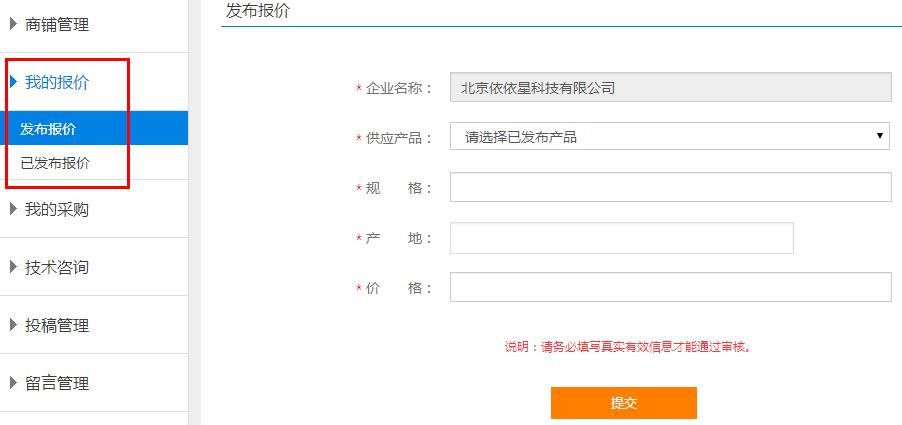Open 技术咨询 from the sidebar
This screenshot has height=425, width=902.
tap(57, 267)
